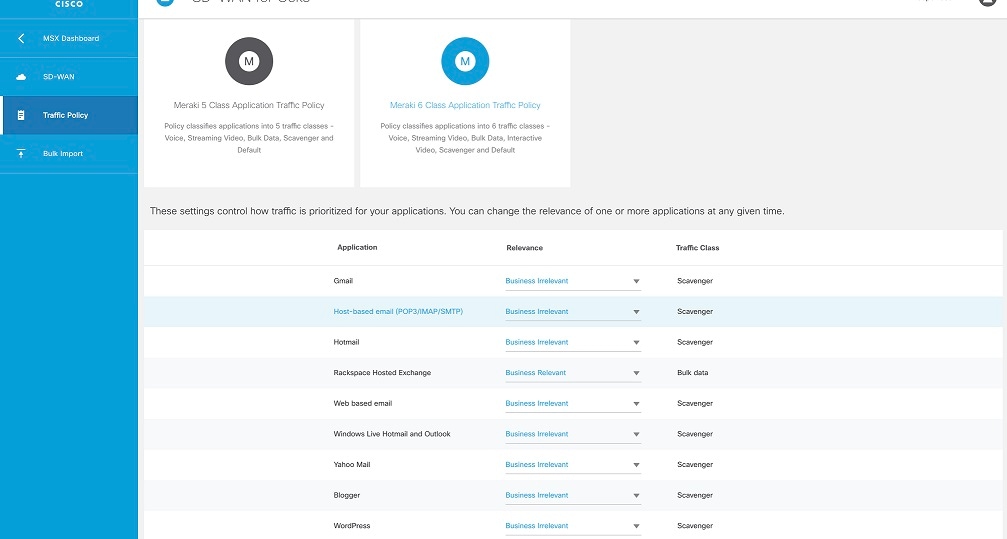This screenshot has height=539, width=1007.
Task: Click the Meraki 5 Class policy description text
Action: click(249, 138)
